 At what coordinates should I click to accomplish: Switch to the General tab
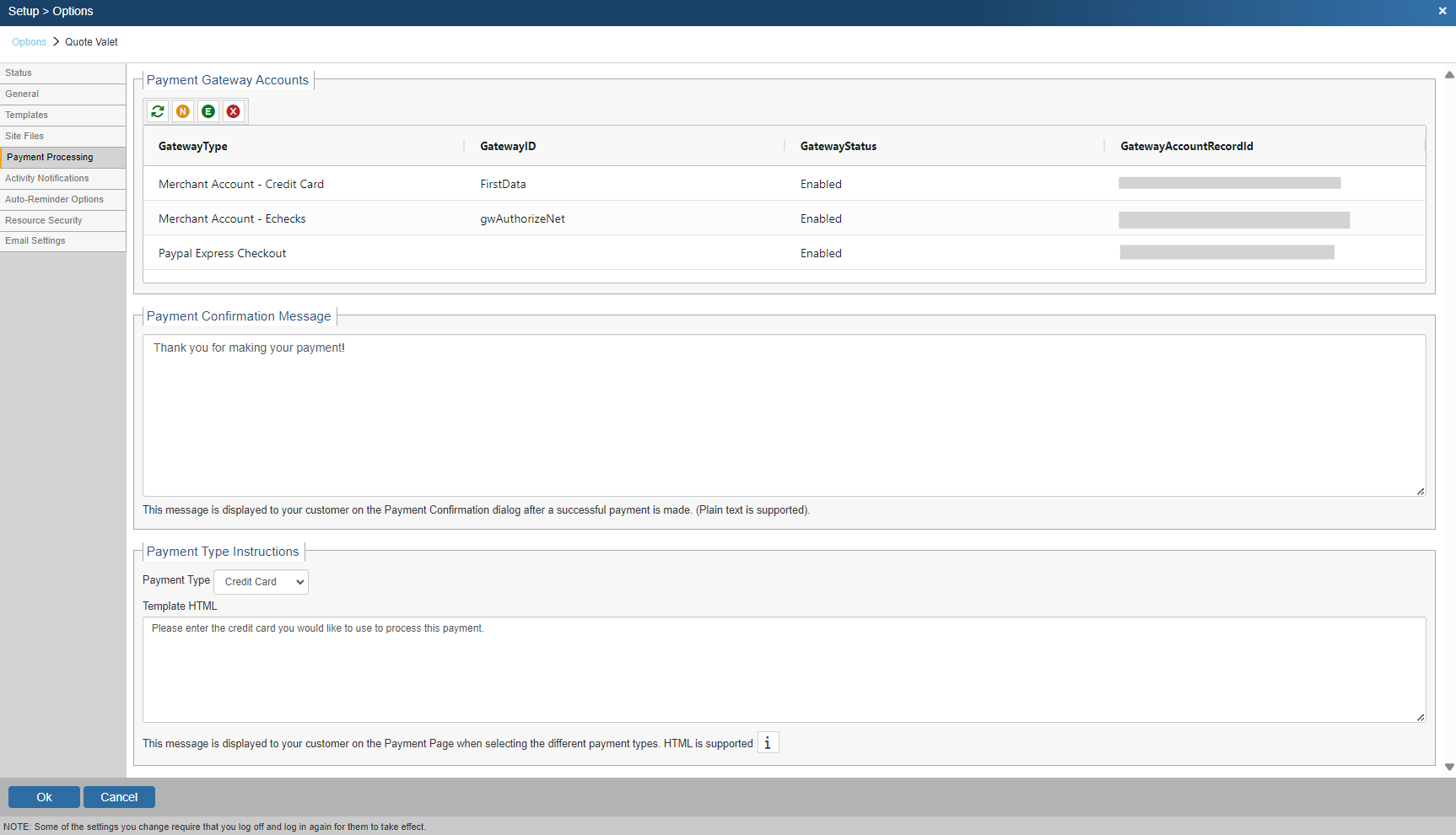tap(62, 94)
